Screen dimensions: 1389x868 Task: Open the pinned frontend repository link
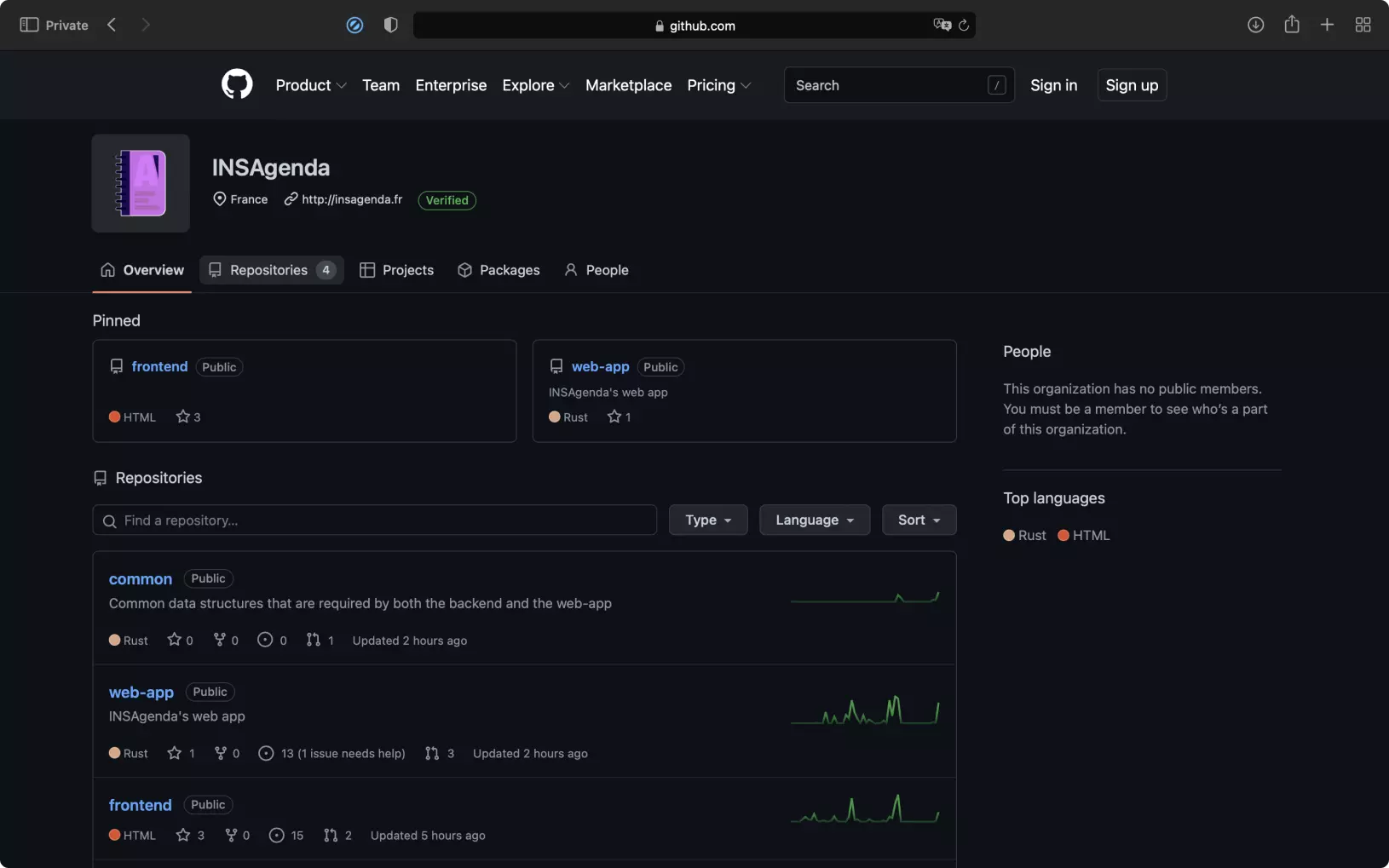159,366
